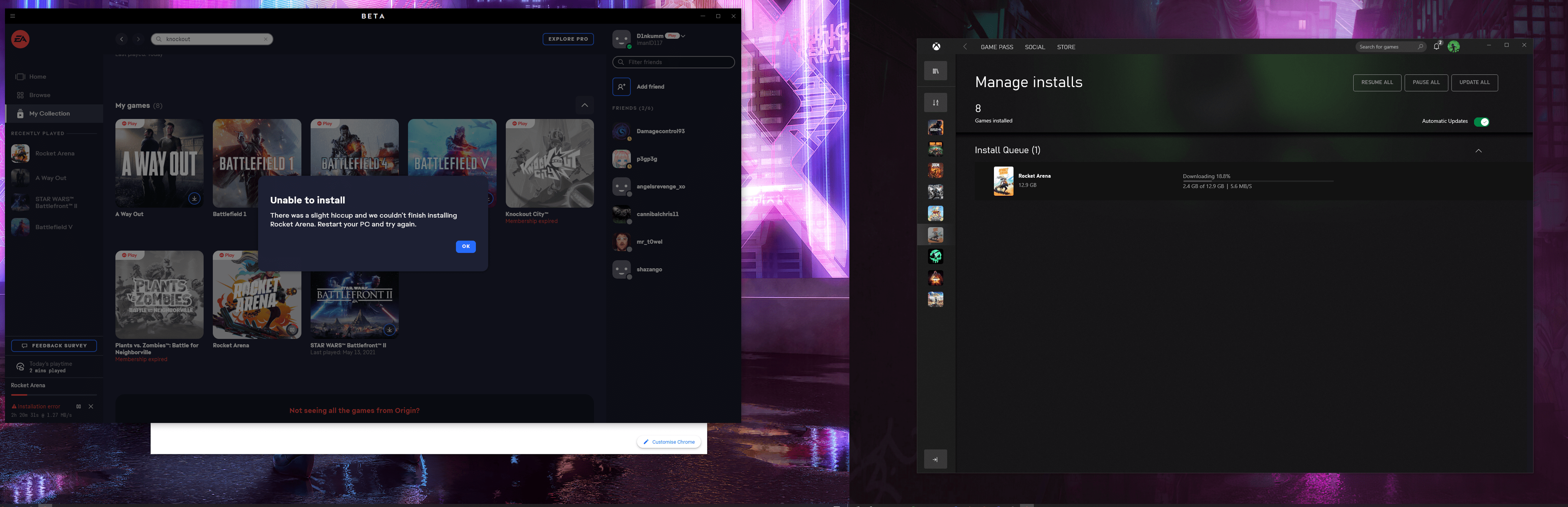This screenshot has width=1568, height=507.
Task: Open the D1nkumm profile dropdown
Action: click(x=683, y=36)
